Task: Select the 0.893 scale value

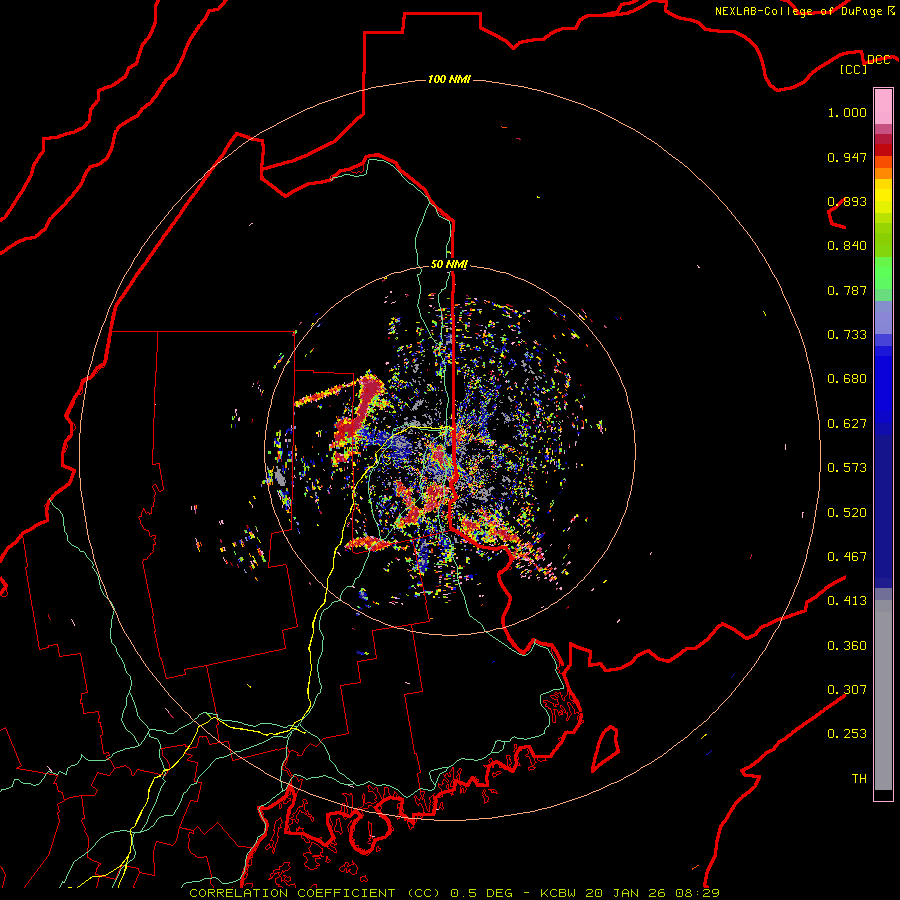Action: coord(847,201)
